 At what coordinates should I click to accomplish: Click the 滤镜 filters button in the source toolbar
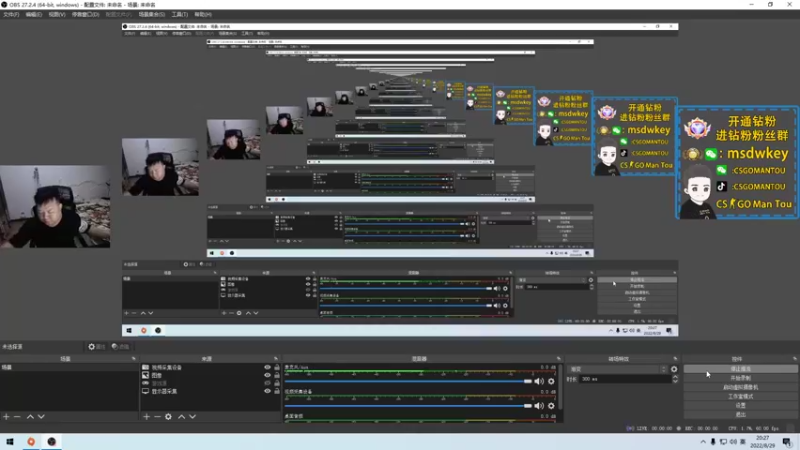click(x=120, y=346)
